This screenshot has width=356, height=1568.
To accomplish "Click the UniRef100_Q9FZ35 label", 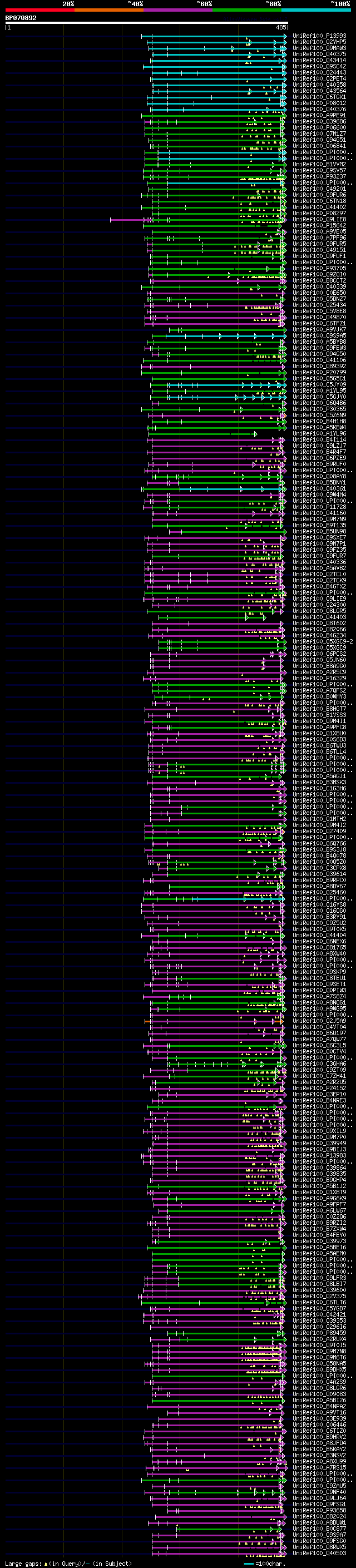I will tap(319, 550).
